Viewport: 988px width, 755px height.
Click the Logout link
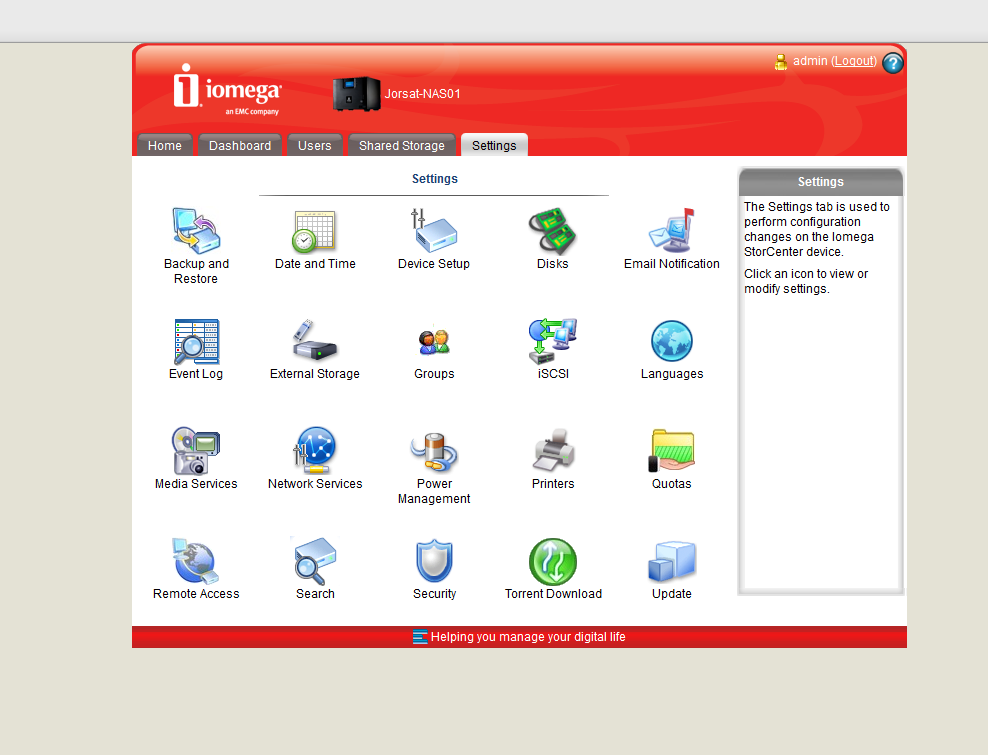click(x=854, y=62)
